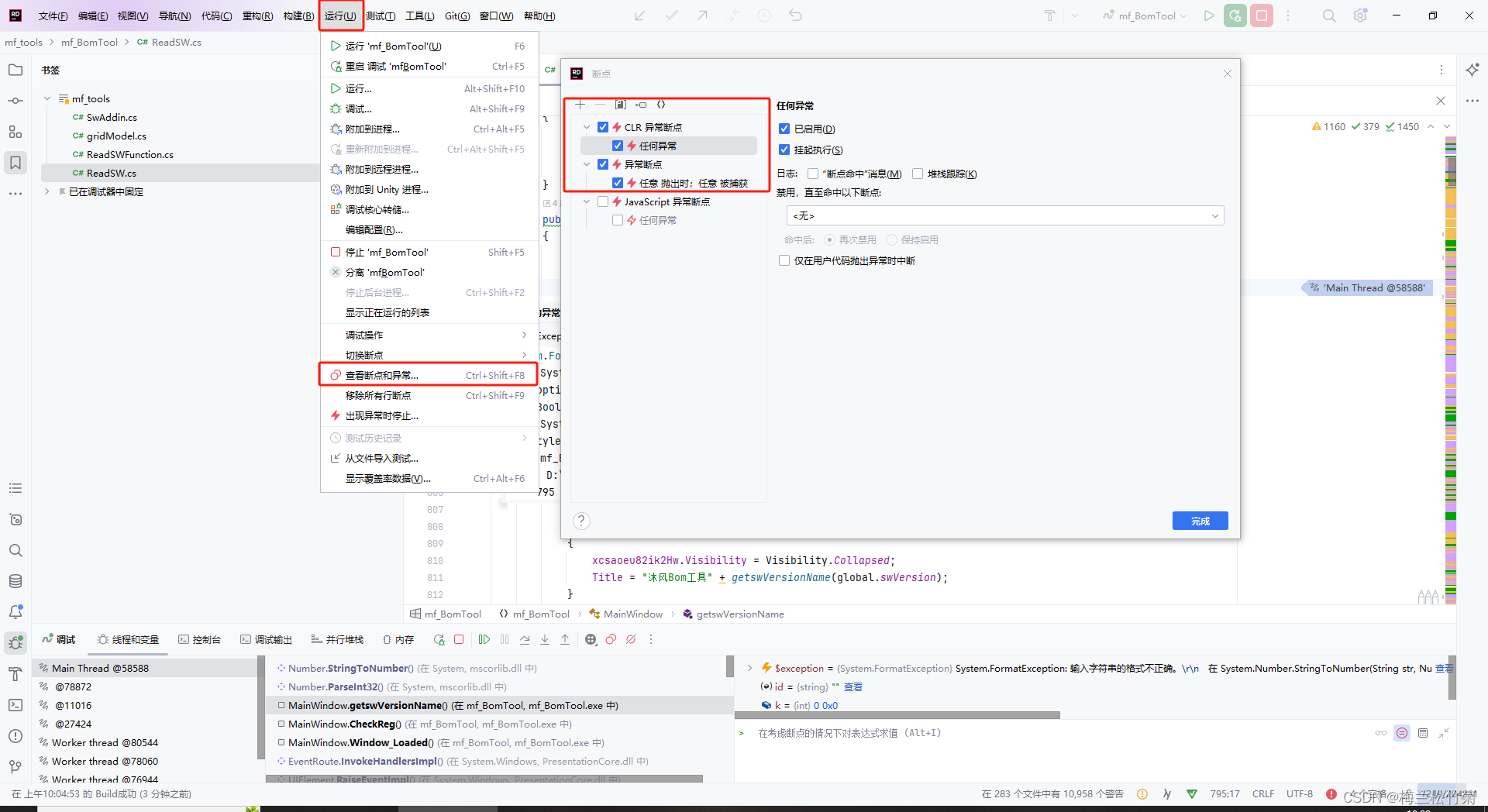Screen dimensions: 1488x812
Task: Click the help question mark in the 断点 dialog
Action: point(581,521)
